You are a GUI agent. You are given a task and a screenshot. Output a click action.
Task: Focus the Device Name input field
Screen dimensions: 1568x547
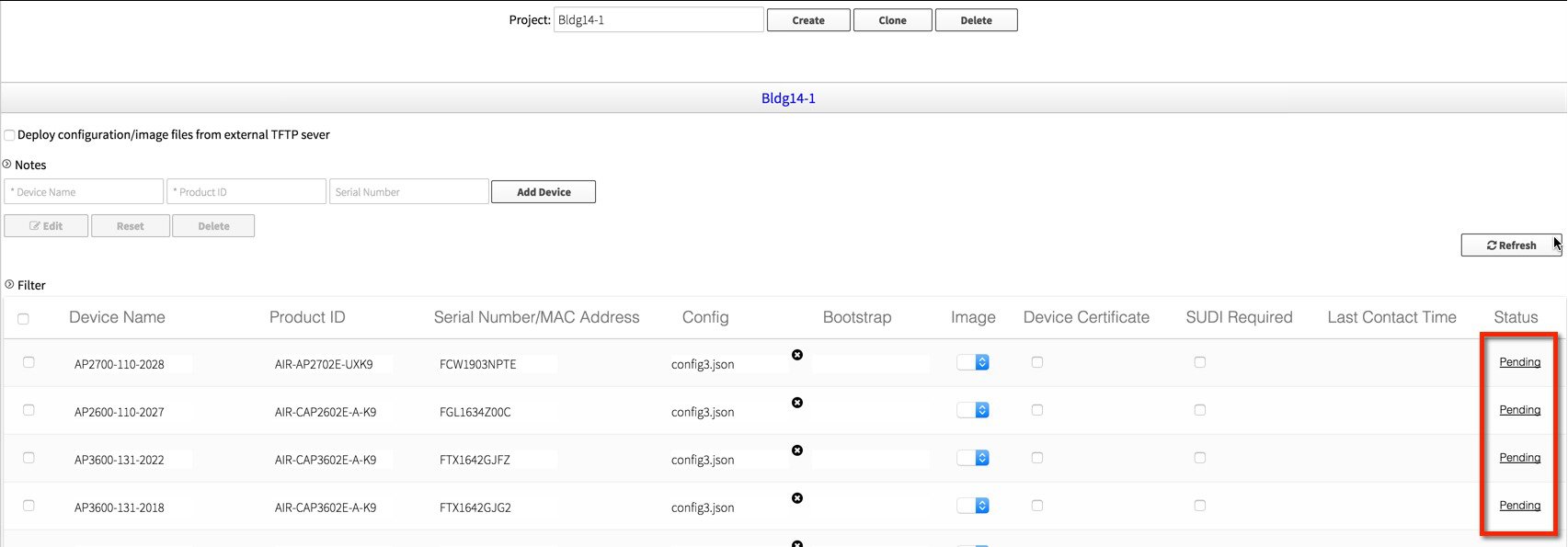(x=84, y=191)
